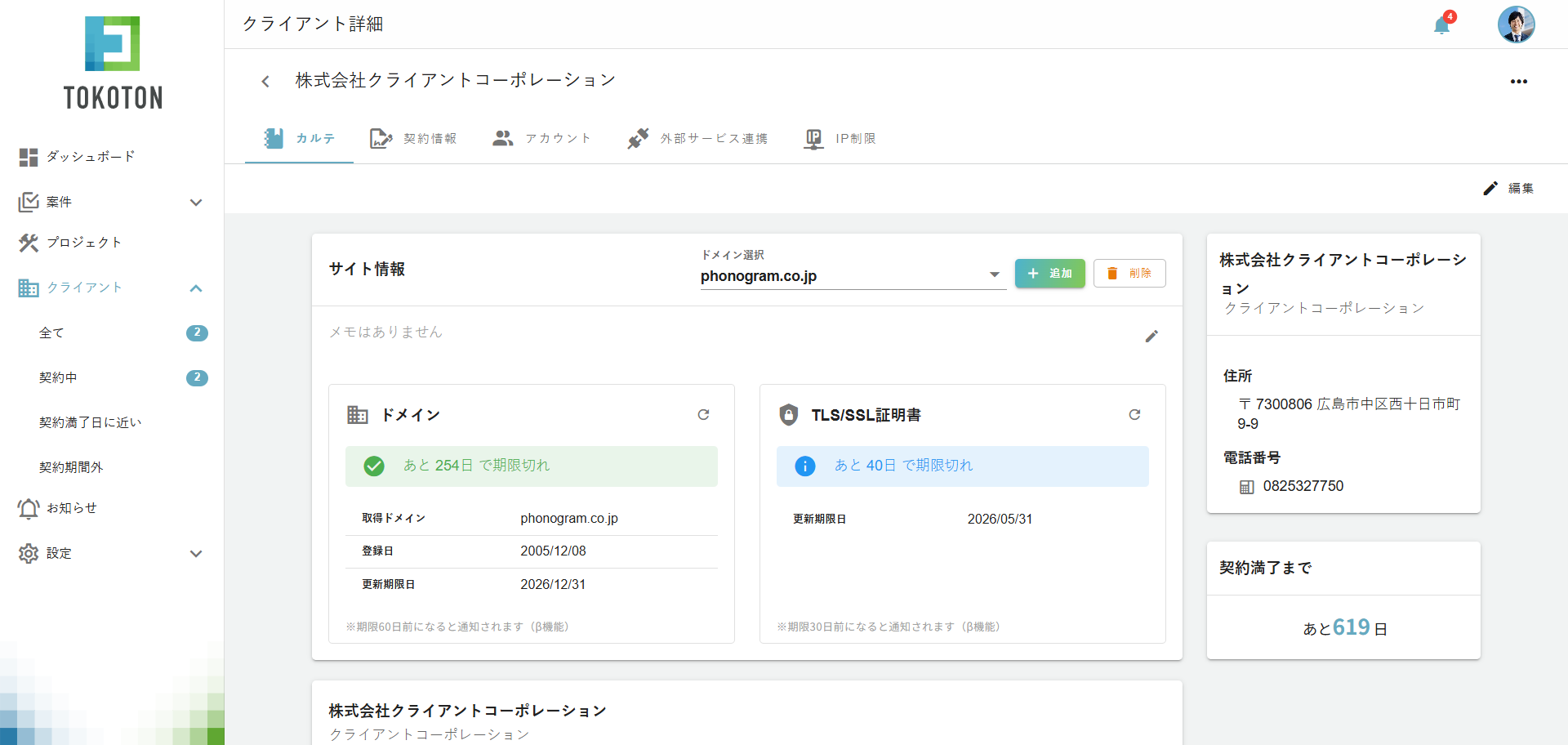Refresh ドメイン status with the reload icon
The width and height of the screenshot is (1568, 745).
[x=704, y=414]
